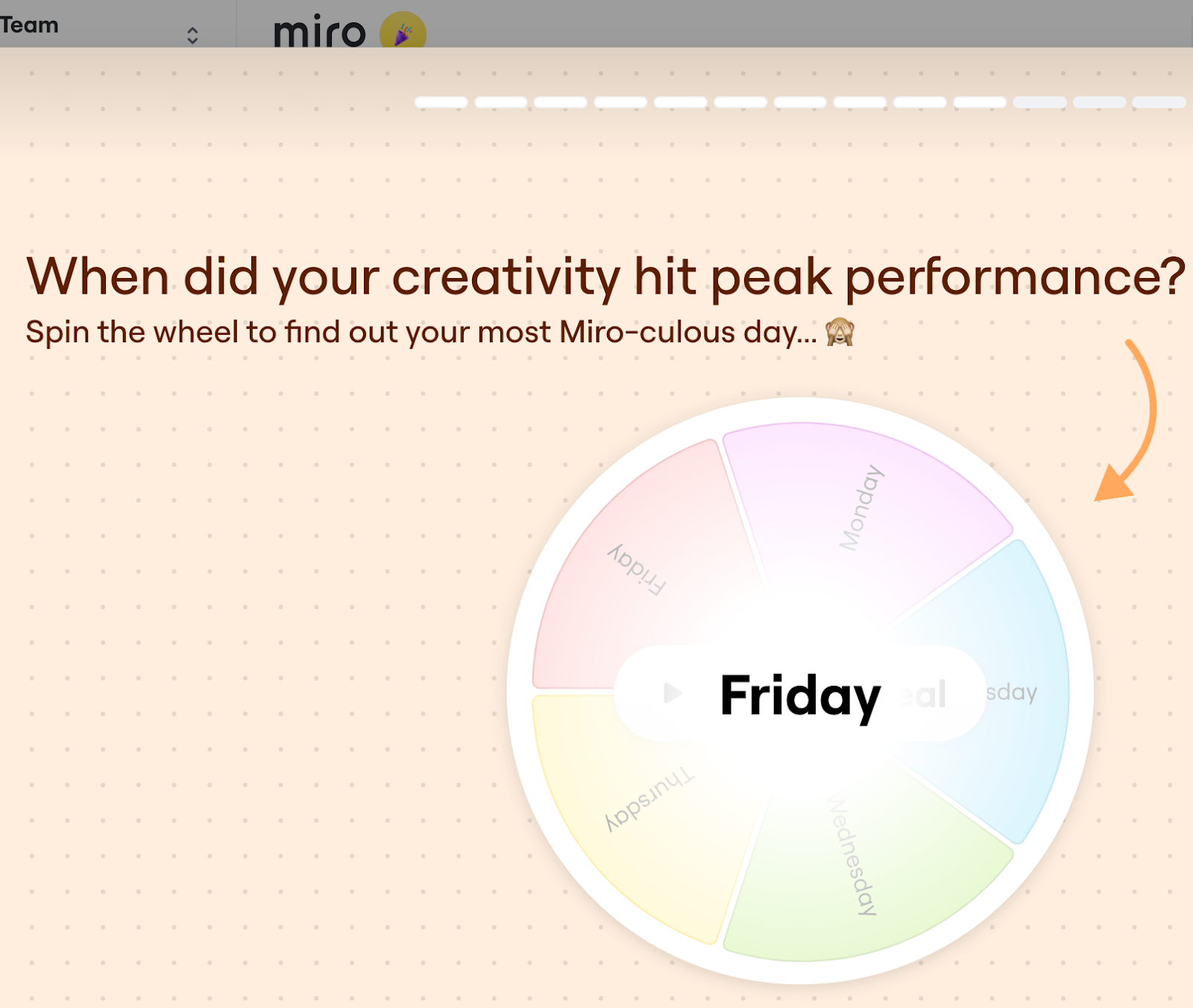Jump to the last progress segment

point(1159,102)
